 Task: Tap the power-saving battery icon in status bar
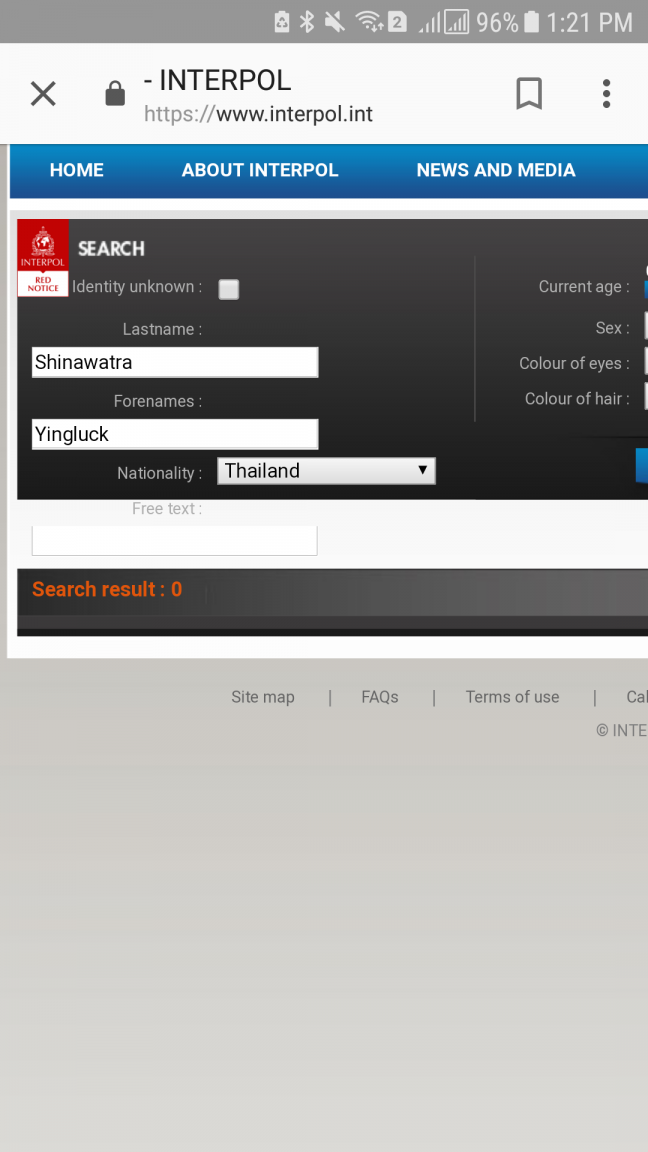coord(282,22)
